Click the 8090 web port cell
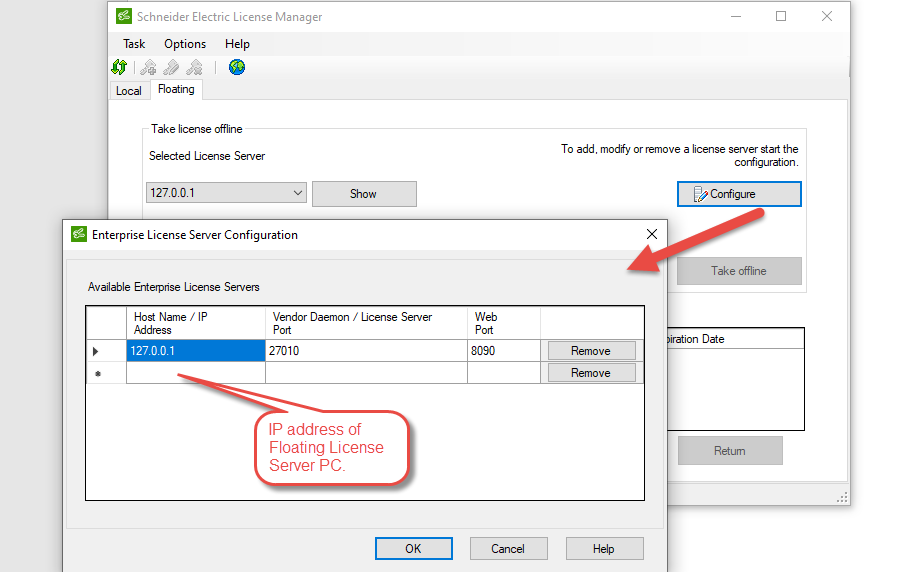This screenshot has height=572, width=898. [504, 351]
